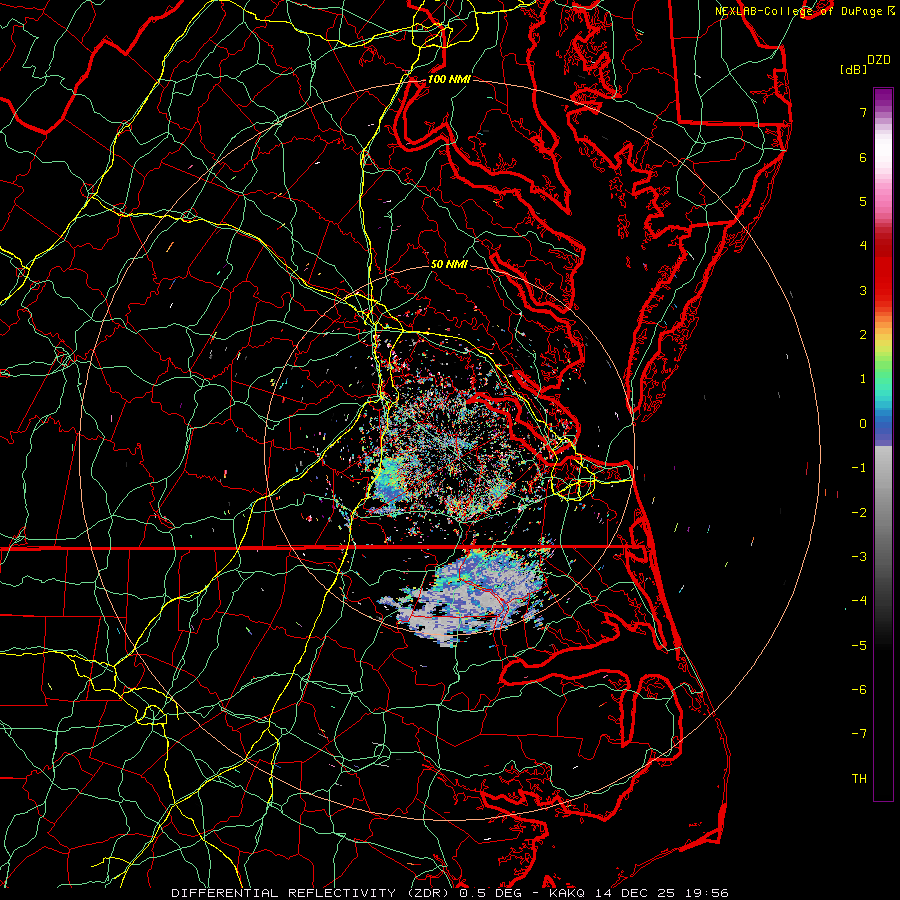
Task: Click the 7 value on color scale
Action: pos(863,112)
